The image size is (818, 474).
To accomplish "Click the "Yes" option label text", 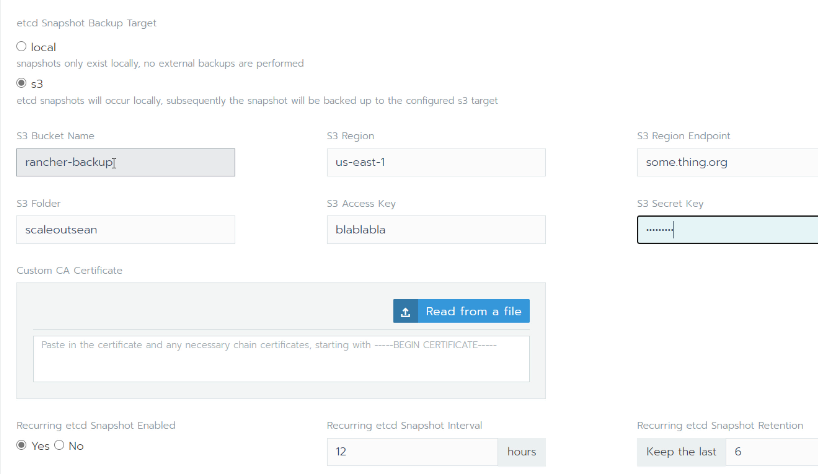I will tap(40, 446).
